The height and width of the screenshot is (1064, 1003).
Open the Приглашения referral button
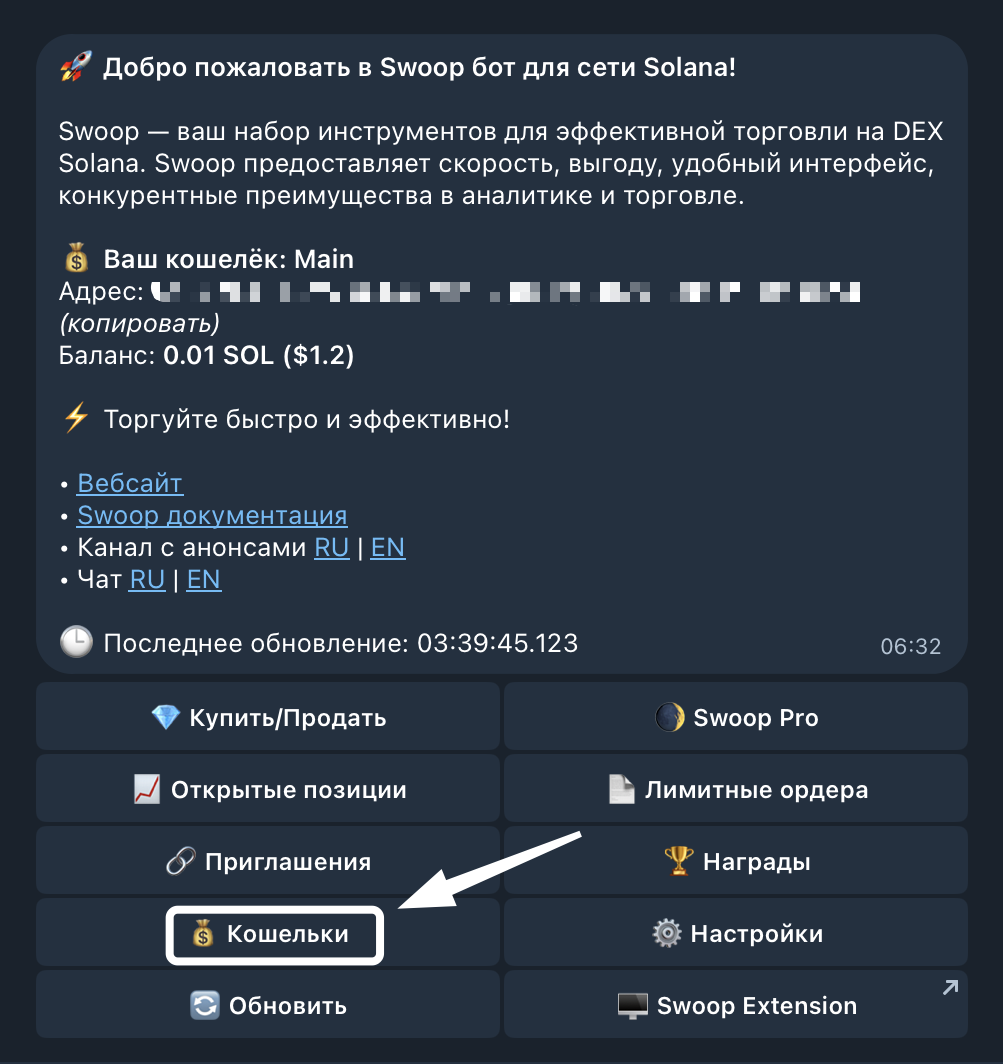coord(268,861)
